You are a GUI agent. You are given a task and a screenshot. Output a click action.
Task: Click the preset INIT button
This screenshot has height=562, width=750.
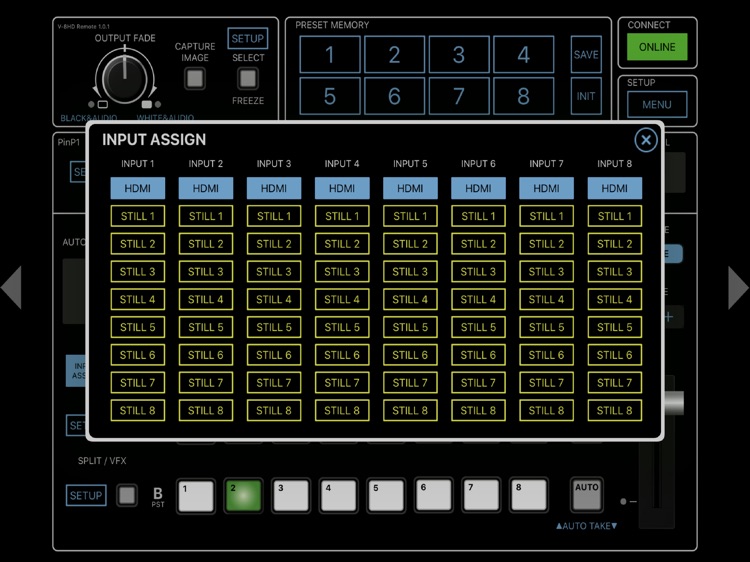(x=586, y=96)
